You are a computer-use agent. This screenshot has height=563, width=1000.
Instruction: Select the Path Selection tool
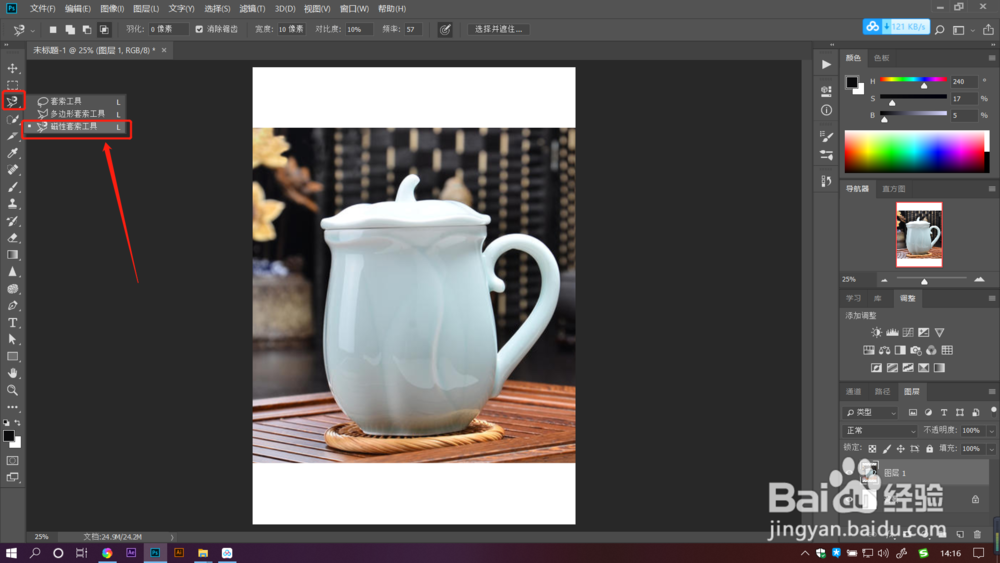coord(12,339)
